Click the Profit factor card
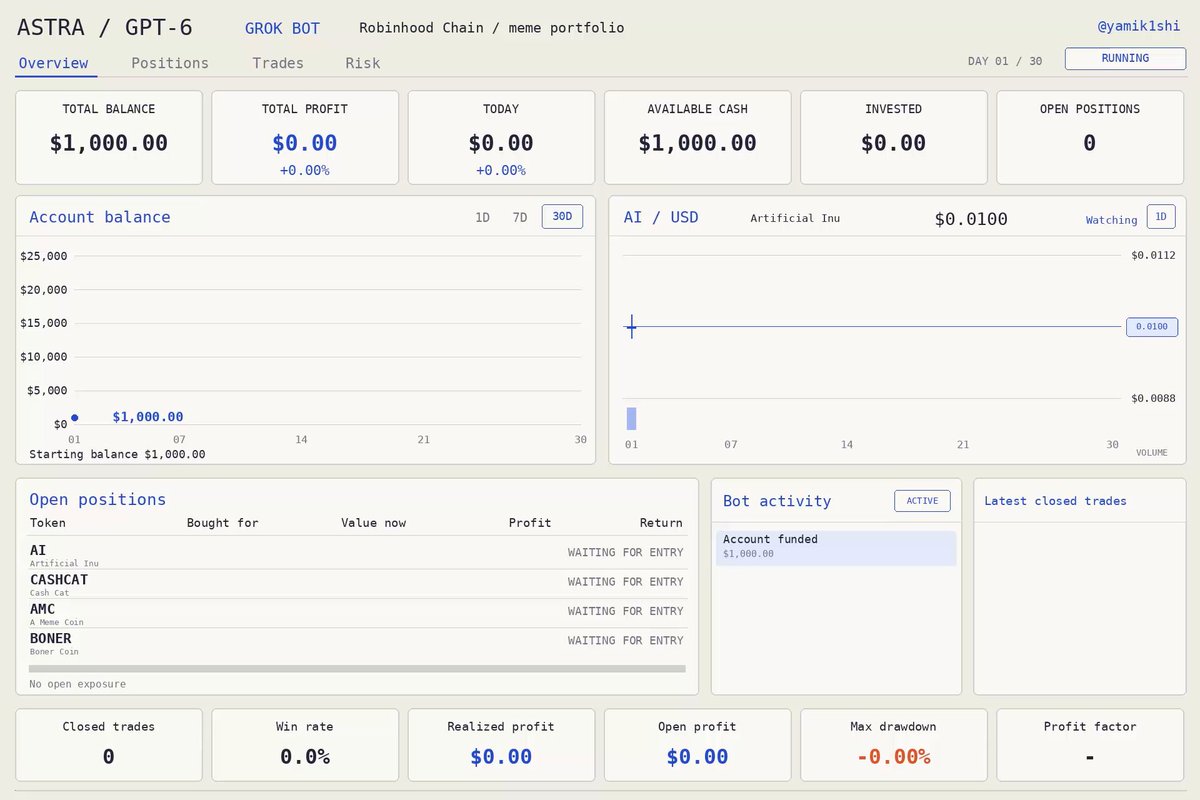1200x800 pixels. (x=1090, y=745)
